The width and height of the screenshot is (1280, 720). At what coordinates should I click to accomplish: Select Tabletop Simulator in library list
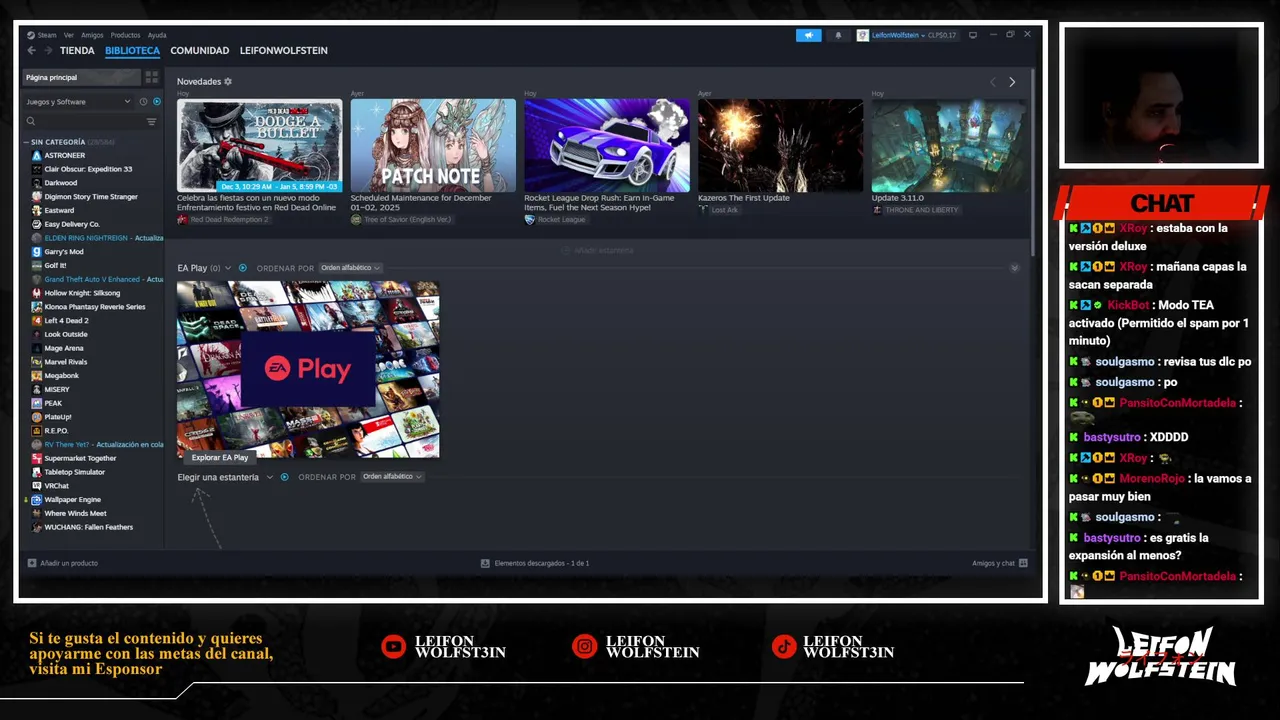pyautogui.click(x=74, y=472)
